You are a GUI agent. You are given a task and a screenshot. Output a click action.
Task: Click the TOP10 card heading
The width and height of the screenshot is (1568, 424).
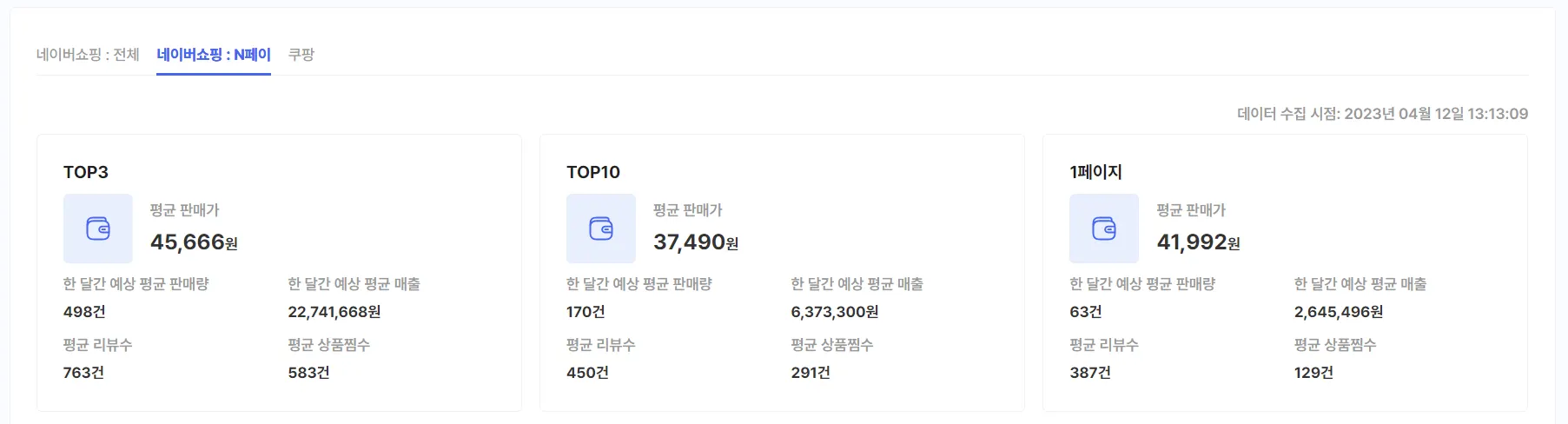(593, 172)
